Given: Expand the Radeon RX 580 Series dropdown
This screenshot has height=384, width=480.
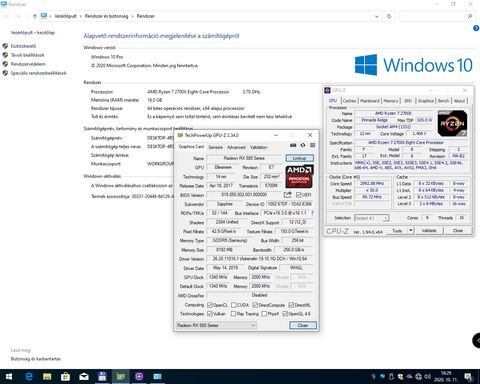Looking at the screenshot, I should coord(216,325).
